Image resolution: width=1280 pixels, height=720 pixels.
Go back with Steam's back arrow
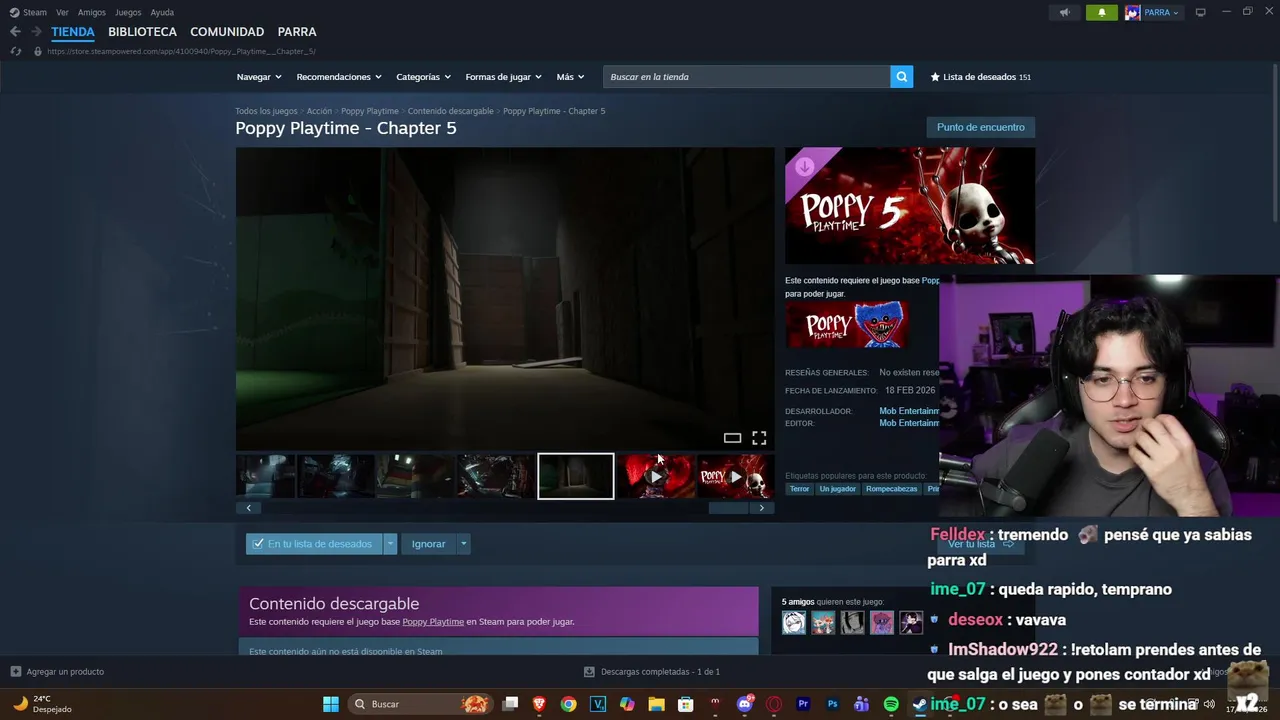pyautogui.click(x=15, y=32)
